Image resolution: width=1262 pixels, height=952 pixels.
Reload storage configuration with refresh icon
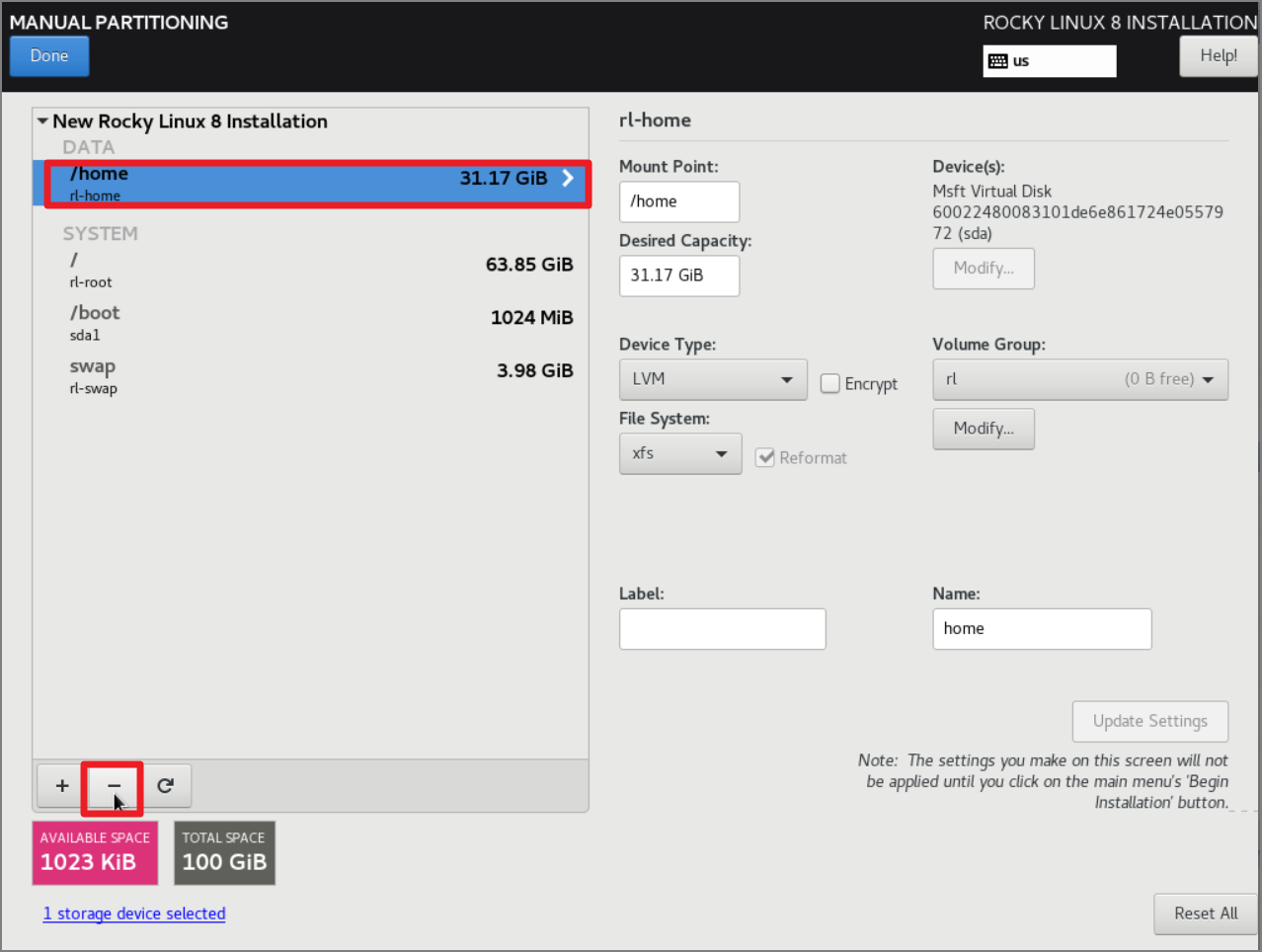tap(165, 786)
